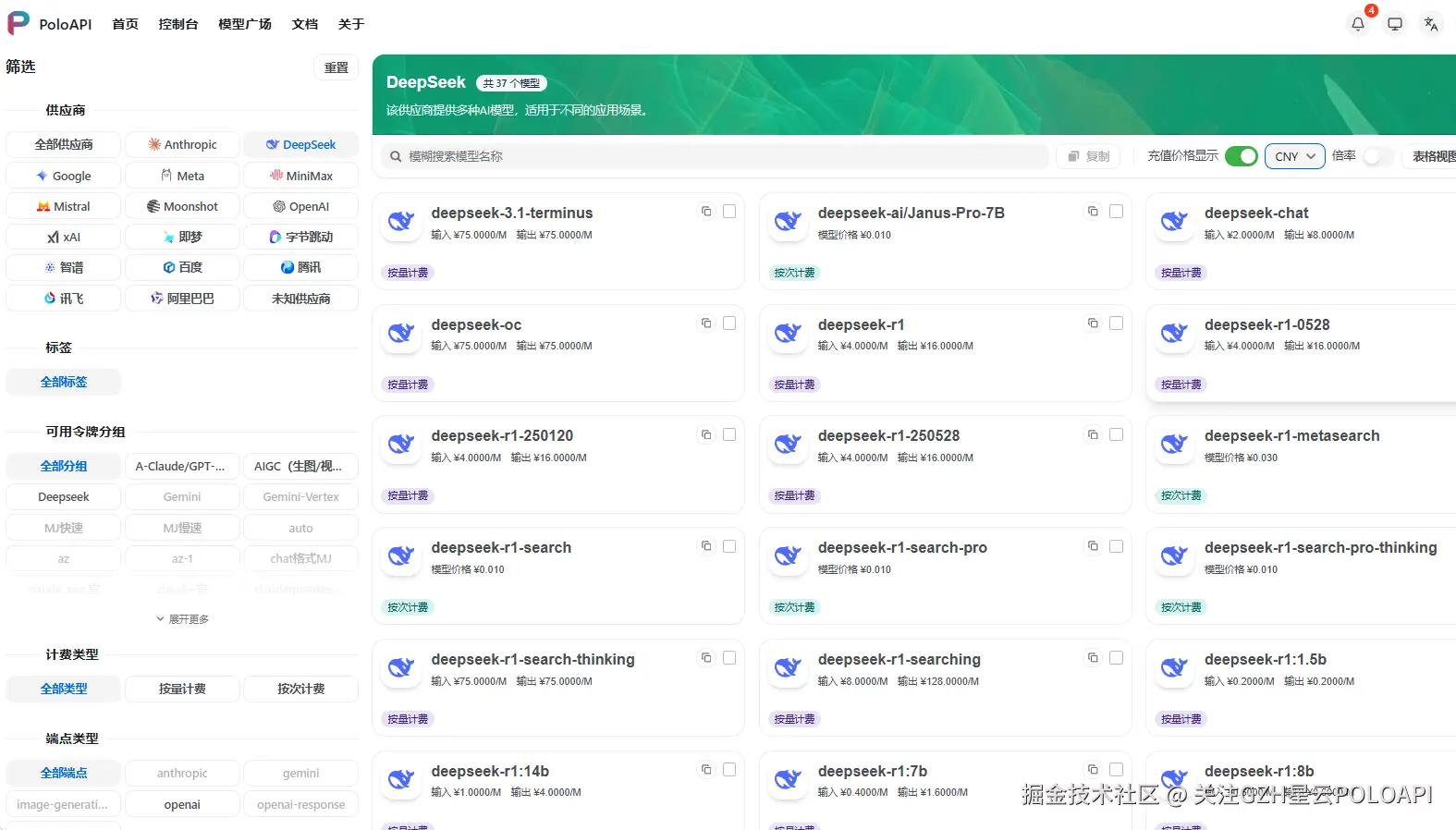The height and width of the screenshot is (830, 1456).
Task: Check the deepseek-r1-searching checkbox
Action: (x=1116, y=658)
